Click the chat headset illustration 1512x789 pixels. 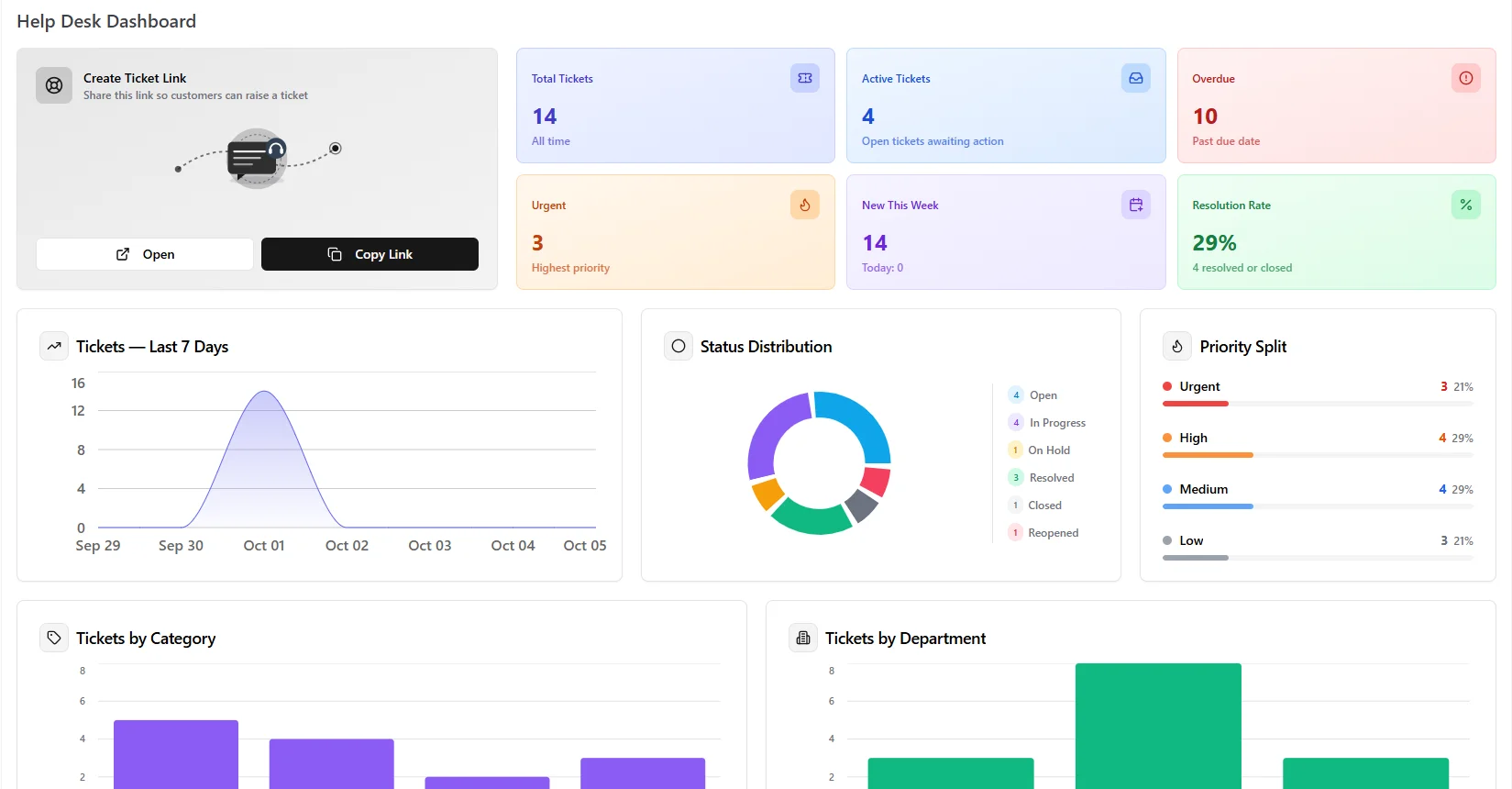pos(257,158)
